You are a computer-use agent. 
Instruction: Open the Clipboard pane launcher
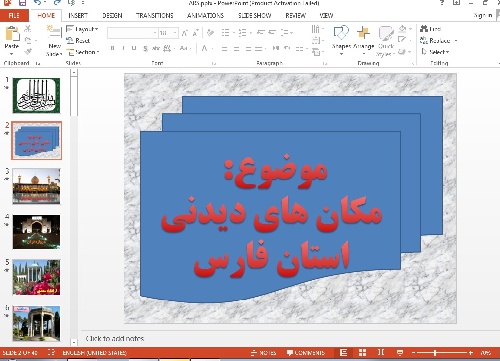[x=38, y=63]
